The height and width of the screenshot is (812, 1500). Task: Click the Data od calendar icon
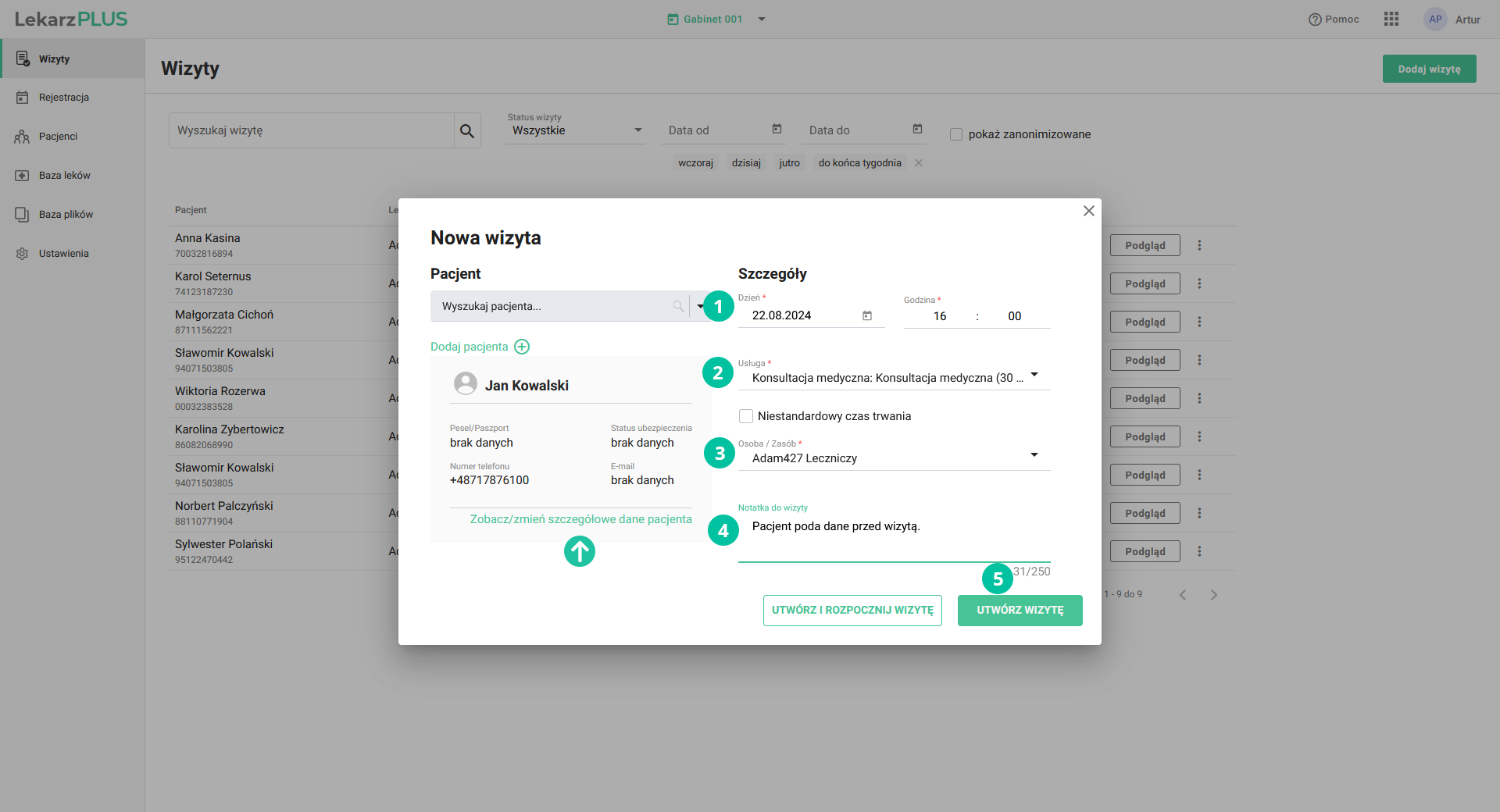pos(777,130)
